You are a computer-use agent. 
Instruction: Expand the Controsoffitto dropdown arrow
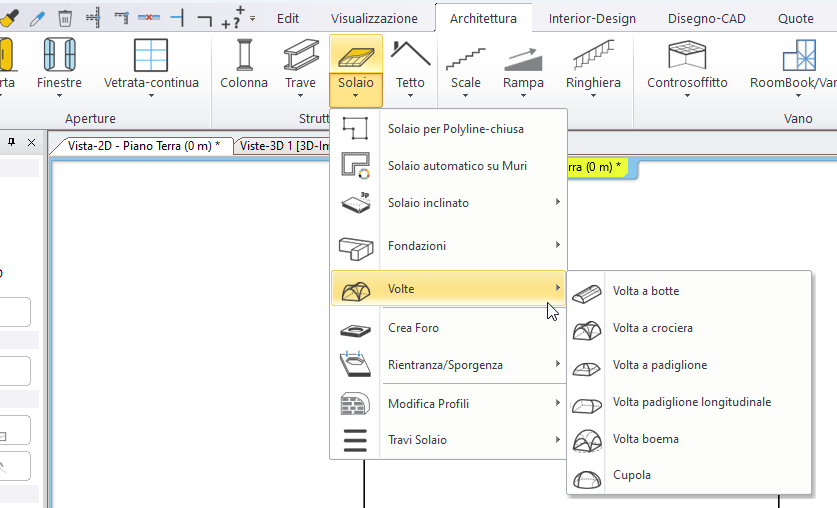[x=687, y=96]
